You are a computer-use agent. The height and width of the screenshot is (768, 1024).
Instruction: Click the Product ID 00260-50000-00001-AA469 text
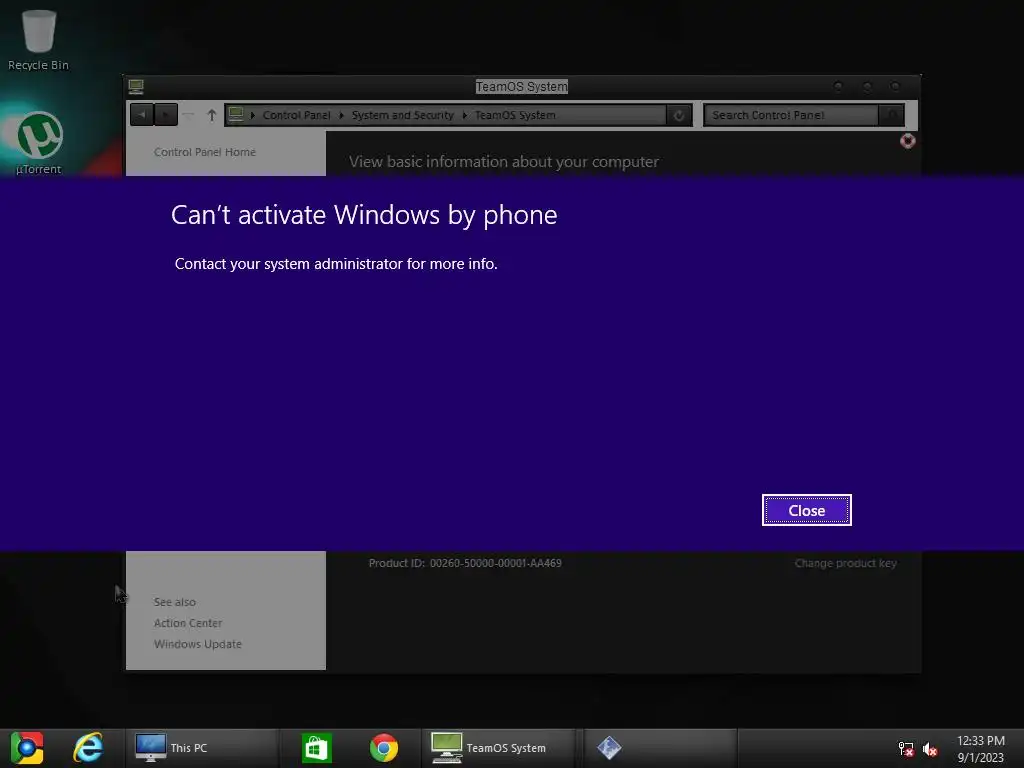pos(465,563)
